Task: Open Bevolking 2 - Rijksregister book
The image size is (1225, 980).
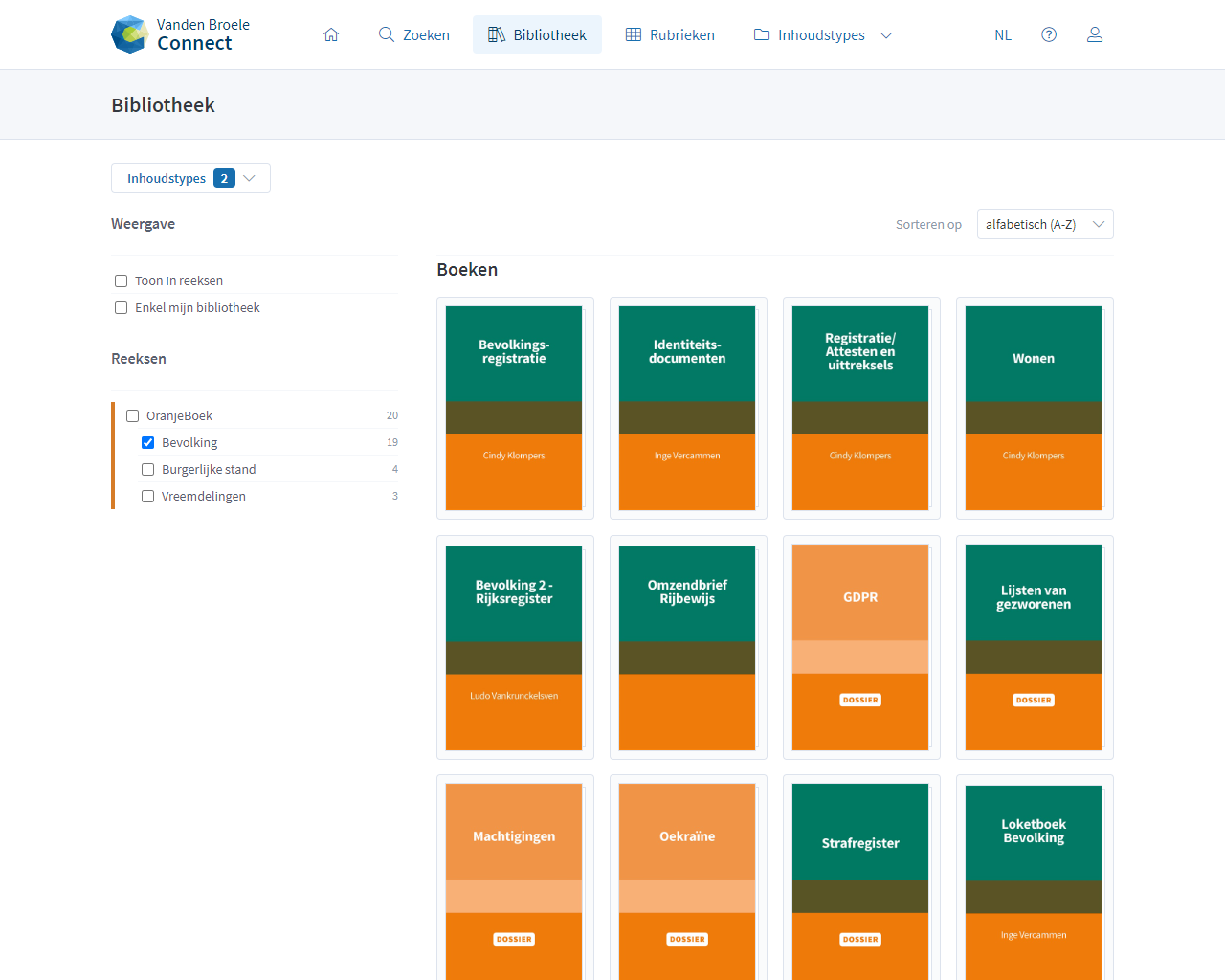Action: coord(515,647)
